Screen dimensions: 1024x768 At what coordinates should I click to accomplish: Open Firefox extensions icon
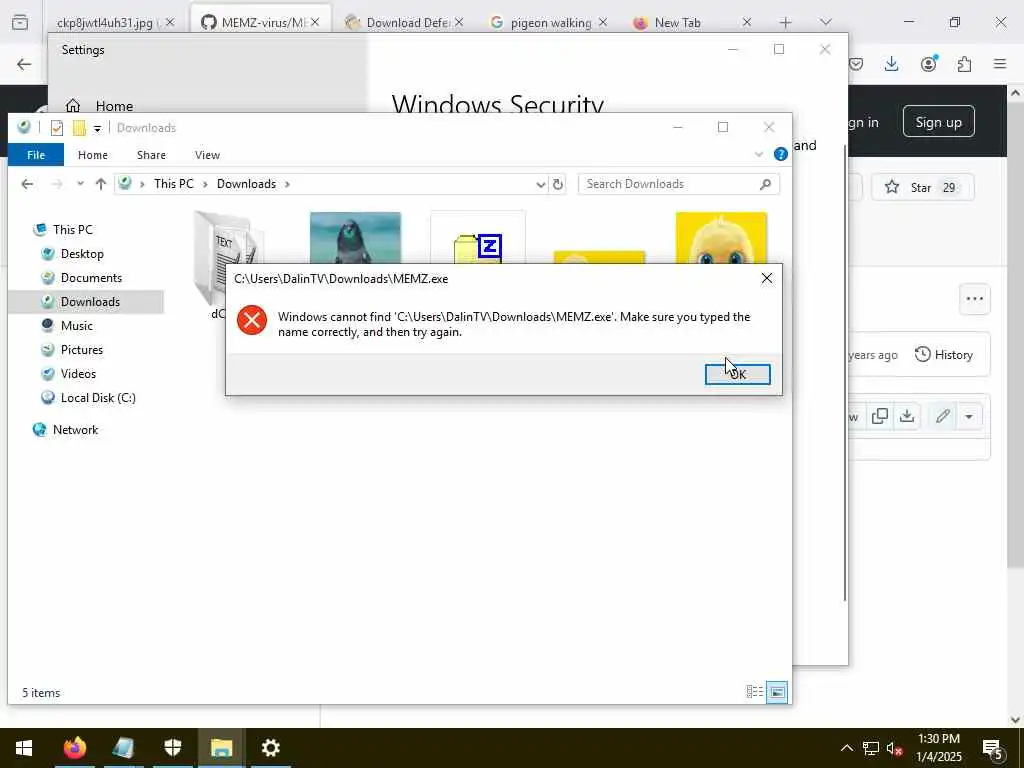(x=965, y=64)
